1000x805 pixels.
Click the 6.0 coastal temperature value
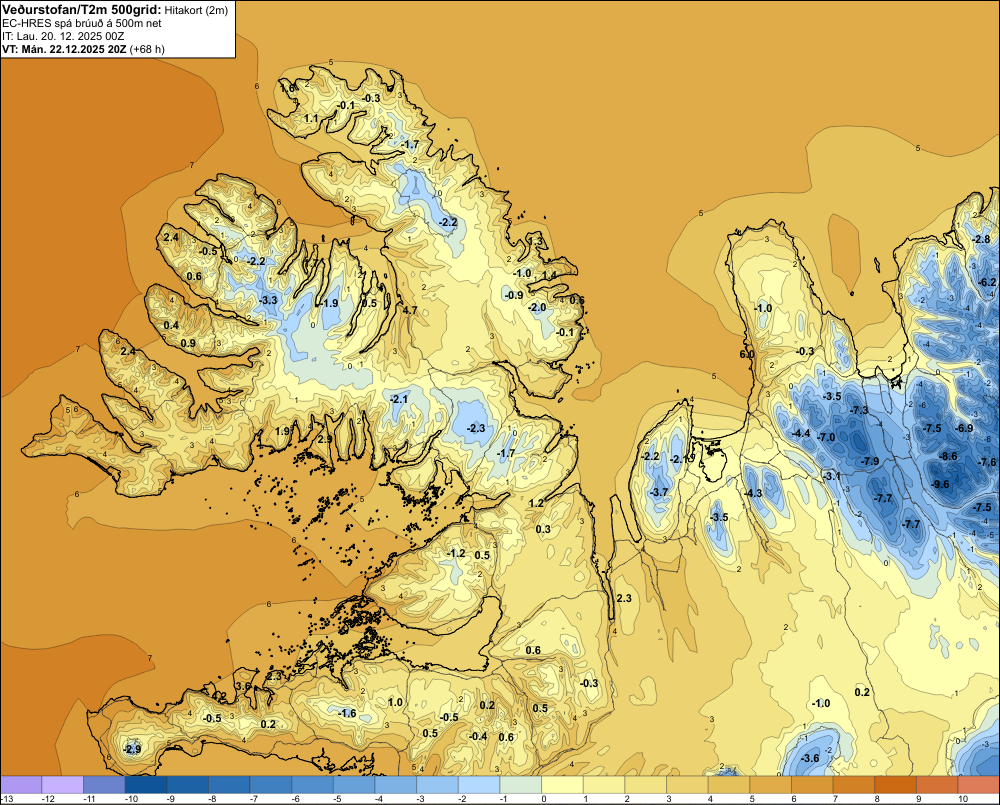click(747, 355)
